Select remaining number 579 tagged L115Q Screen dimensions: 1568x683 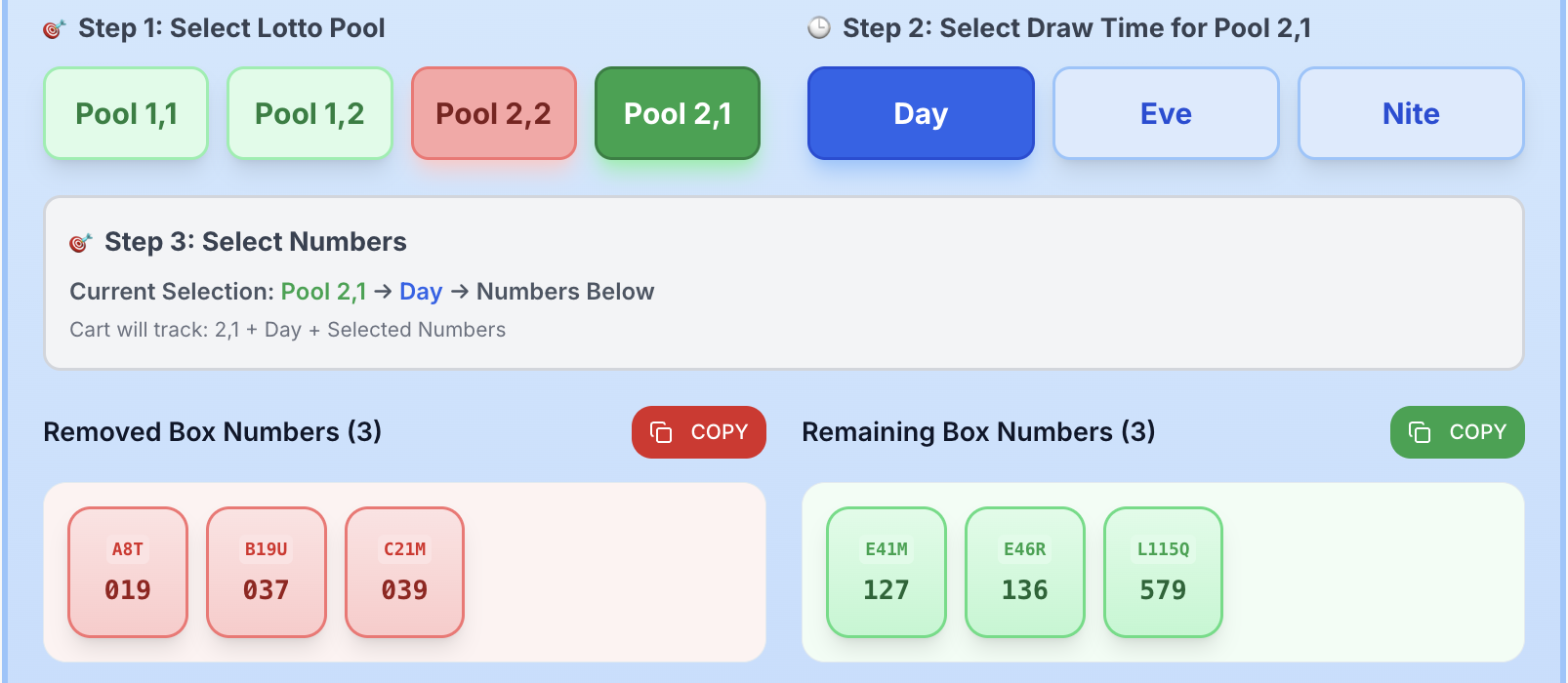click(x=1164, y=572)
